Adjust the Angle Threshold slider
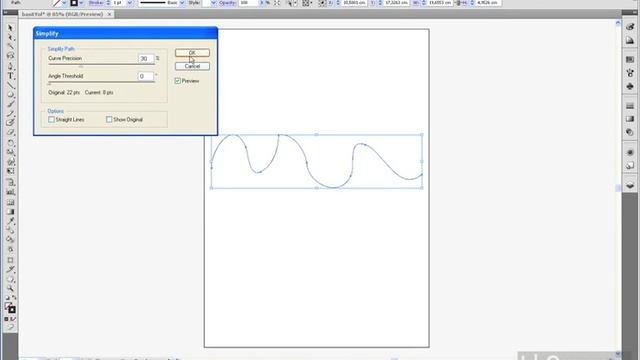 pos(49,83)
